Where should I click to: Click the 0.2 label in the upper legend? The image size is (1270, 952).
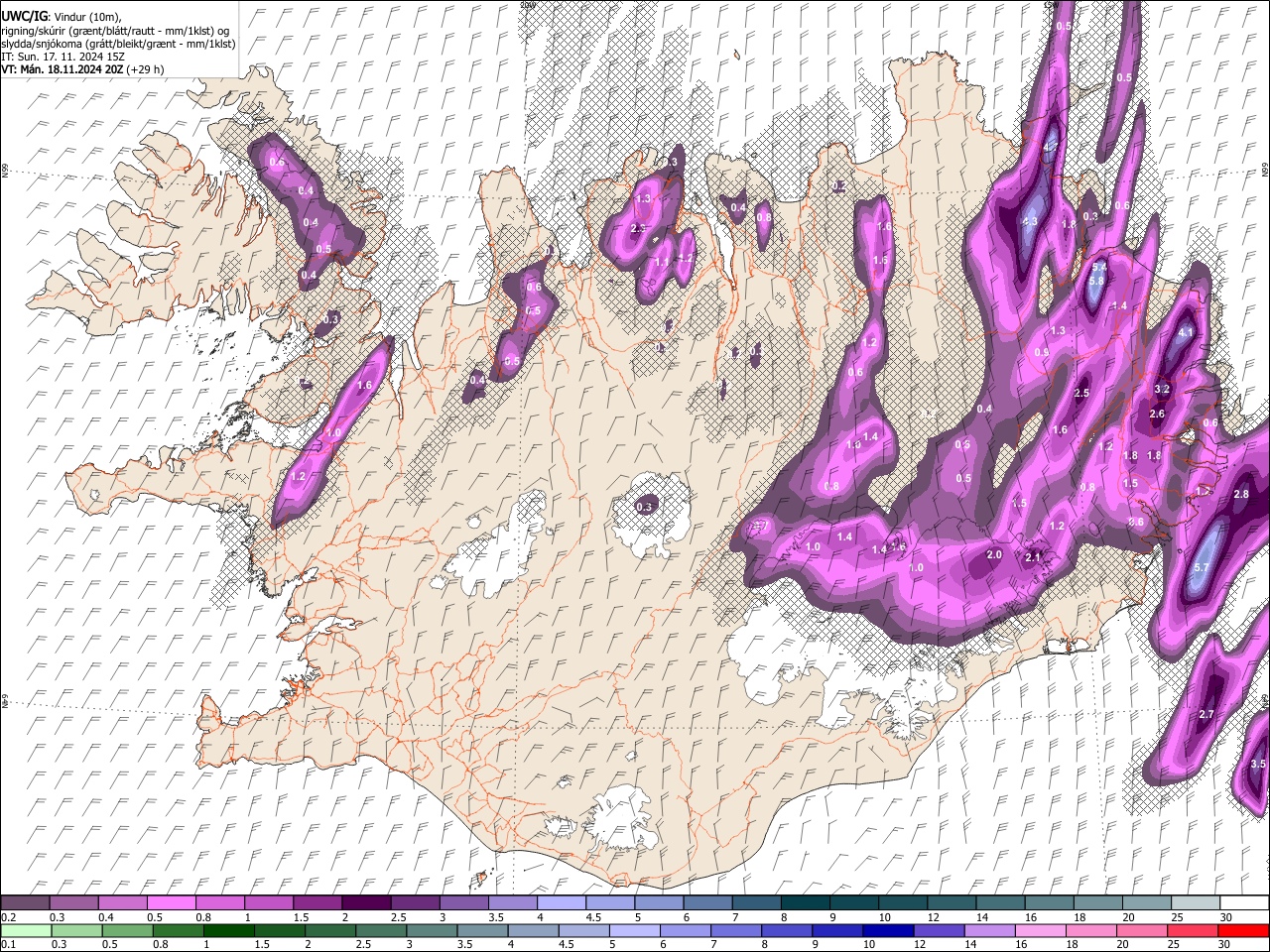[x=8, y=917]
